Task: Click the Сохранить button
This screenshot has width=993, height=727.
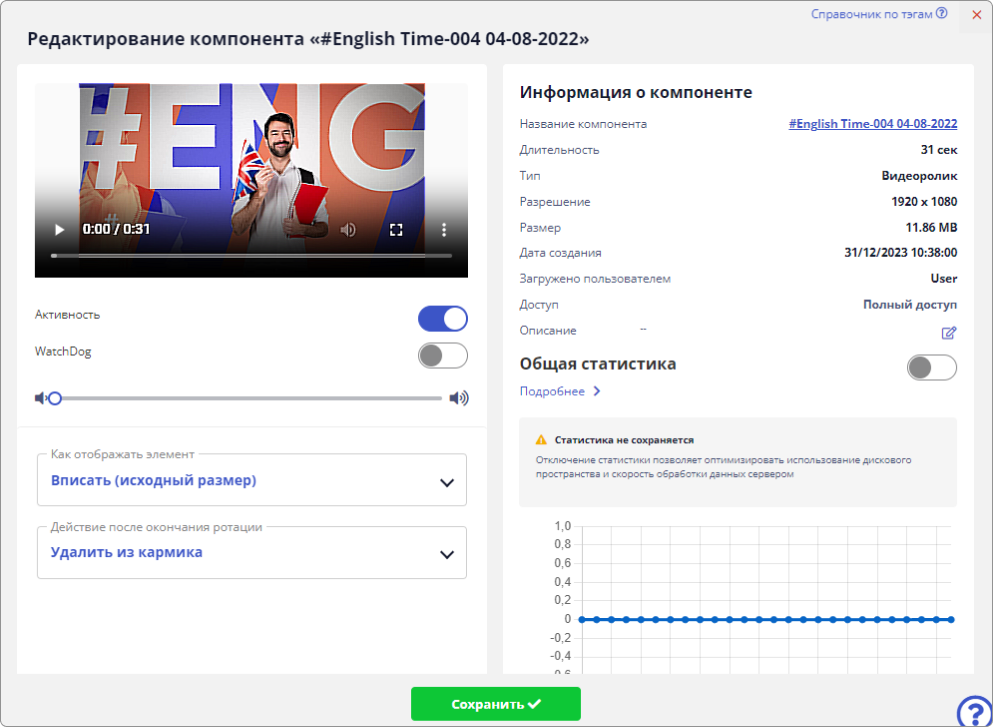Action: (495, 704)
